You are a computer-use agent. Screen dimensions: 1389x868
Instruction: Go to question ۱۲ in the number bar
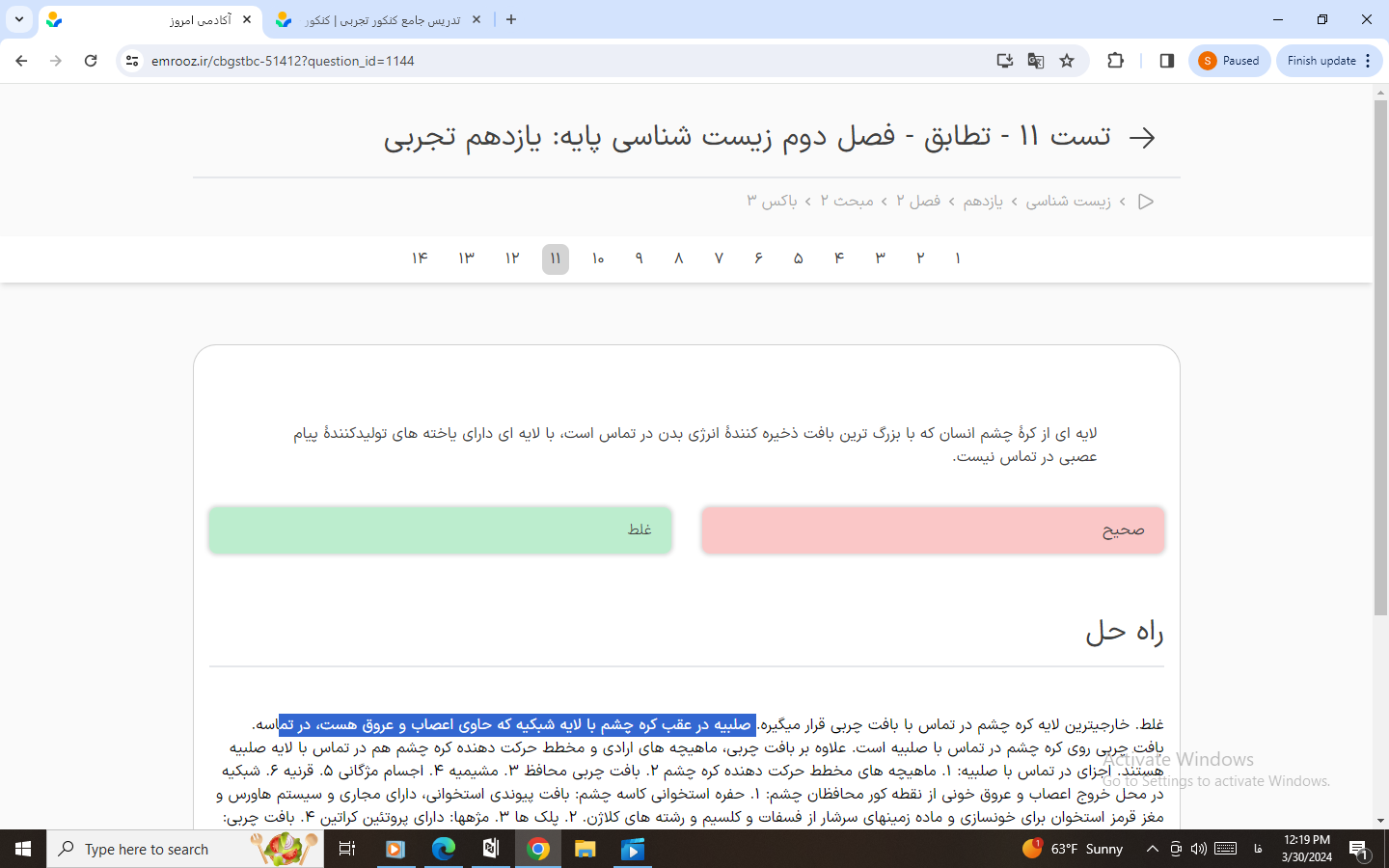pos(512,258)
